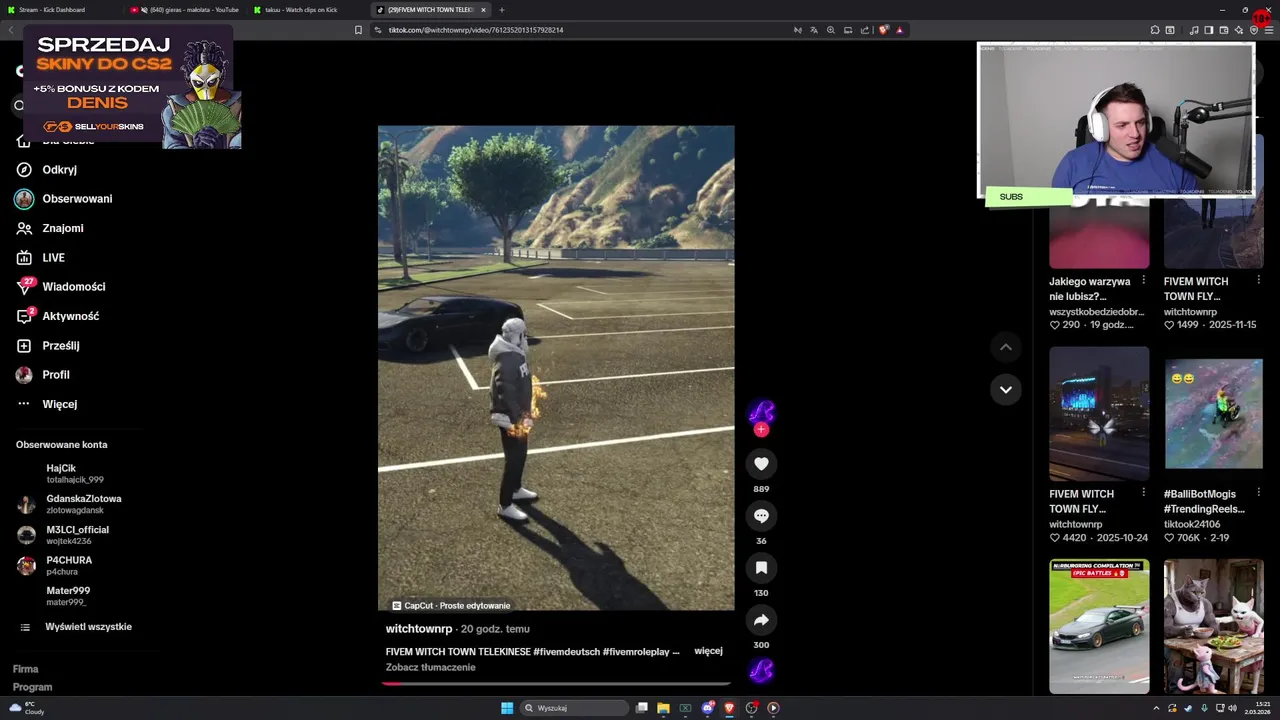Open Brave Rewards triangle icon
1280x720 pixels.
(900, 30)
